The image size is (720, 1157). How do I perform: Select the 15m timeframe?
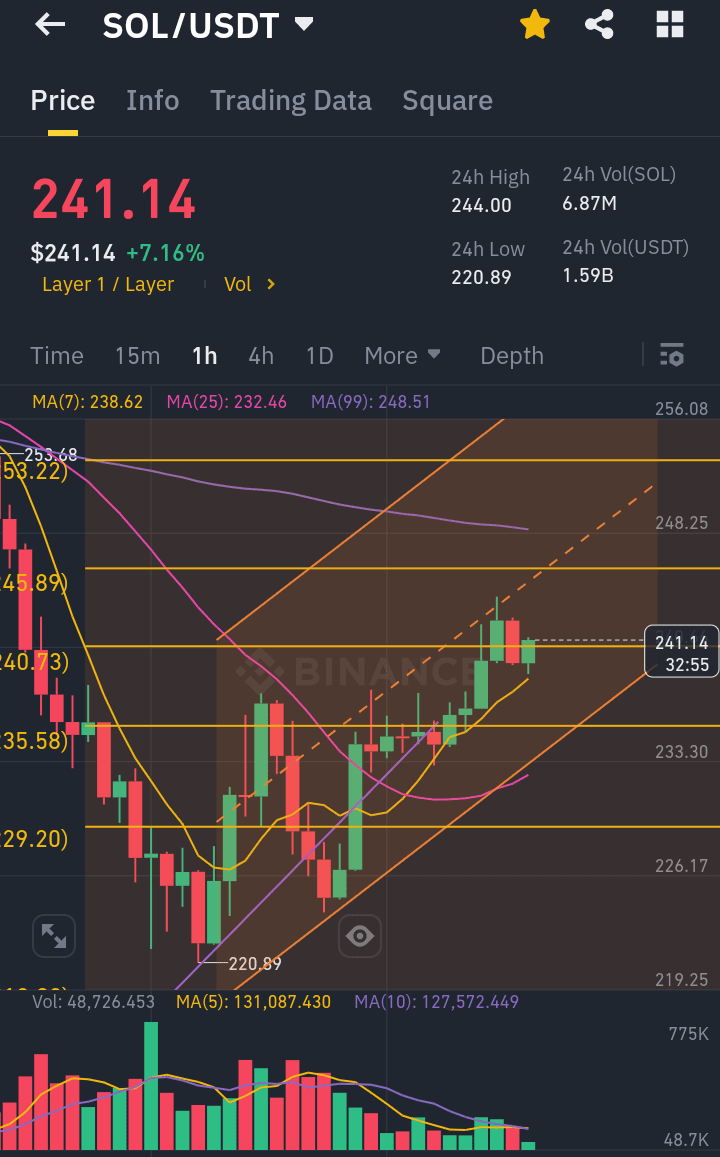pos(137,356)
